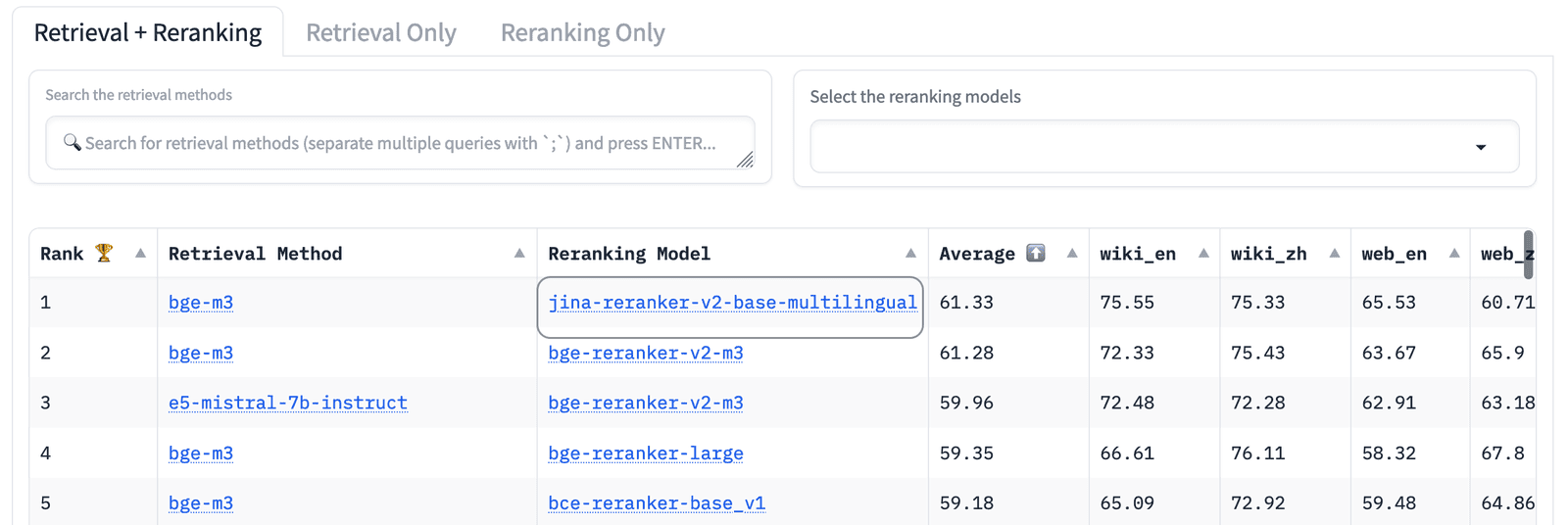Image resolution: width=1568 pixels, height=525 pixels.
Task: Open bge-m3 link in rank 5 row
Action: [201, 503]
